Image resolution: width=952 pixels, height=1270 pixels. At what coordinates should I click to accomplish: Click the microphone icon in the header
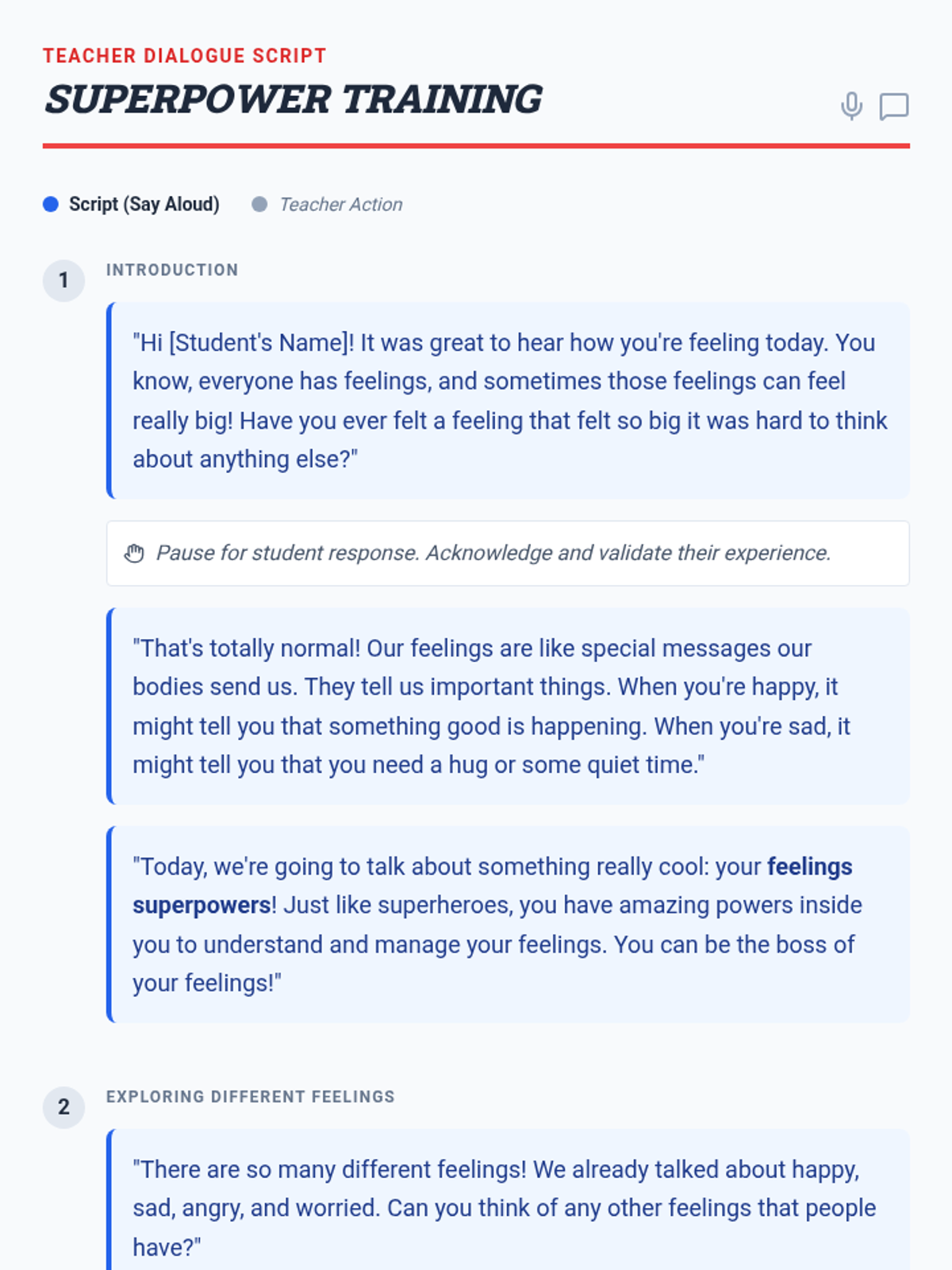click(851, 106)
